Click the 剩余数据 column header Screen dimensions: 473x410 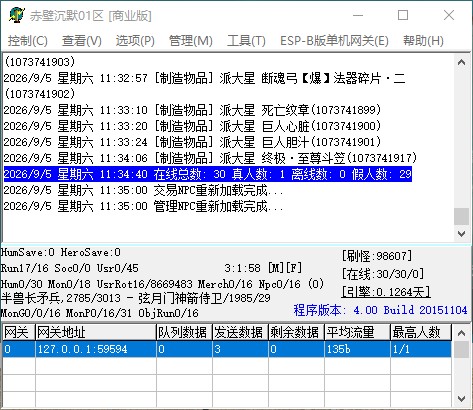coord(296,332)
